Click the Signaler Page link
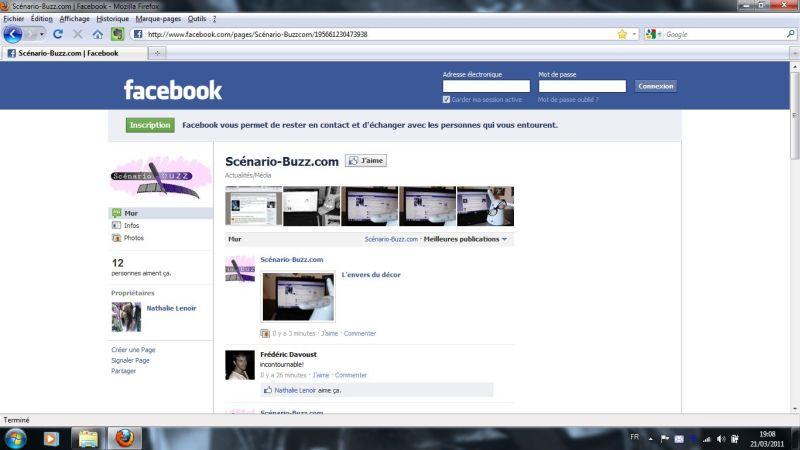800x450 pixels. point(130,360)
